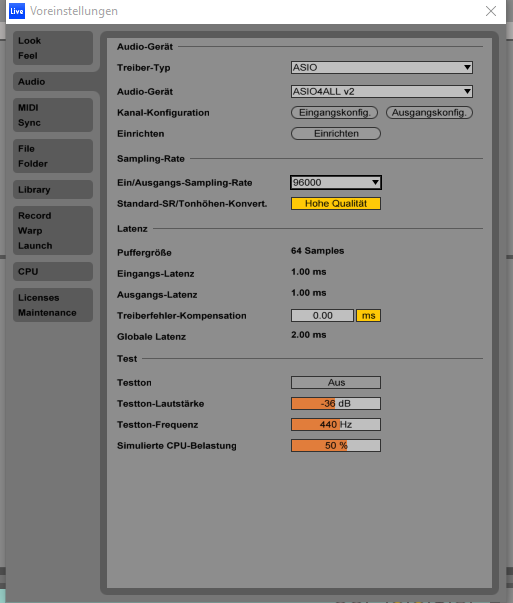Open the Licenses Maintenance tab
The height and width of the screenshot is (603, 513).
tap(53, 305)
